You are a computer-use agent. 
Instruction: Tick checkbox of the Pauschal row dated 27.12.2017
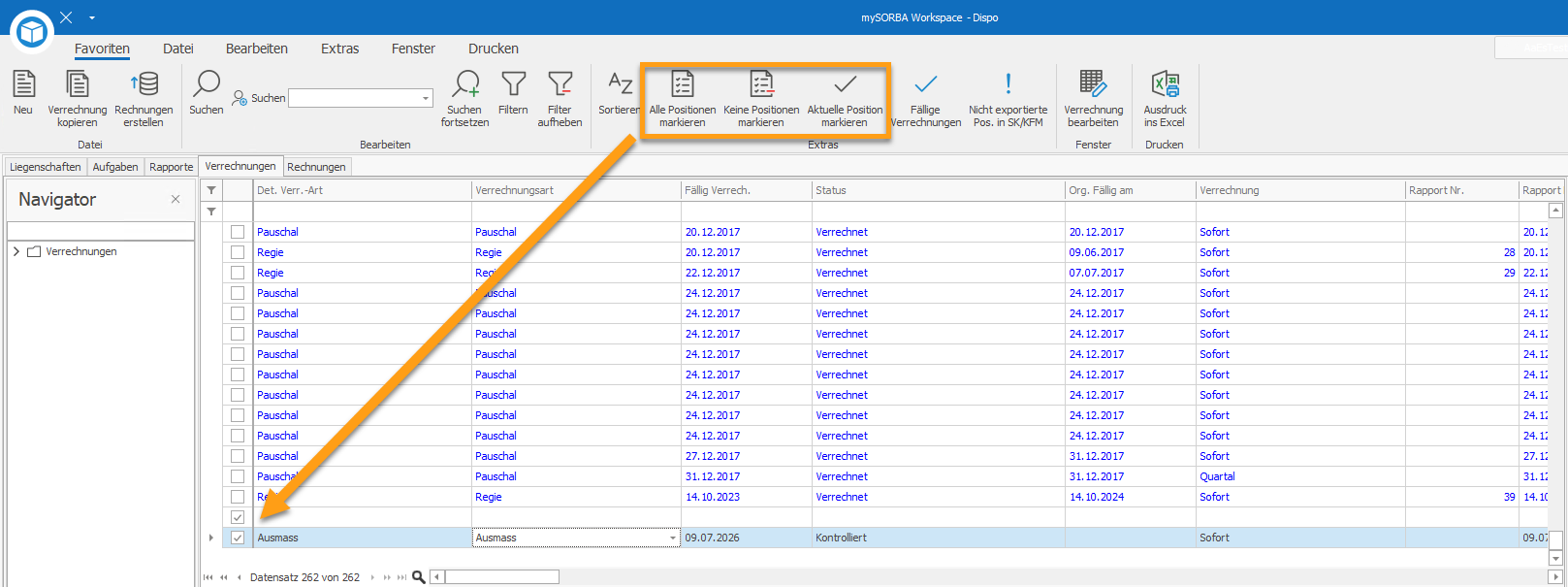pos(238,456)
